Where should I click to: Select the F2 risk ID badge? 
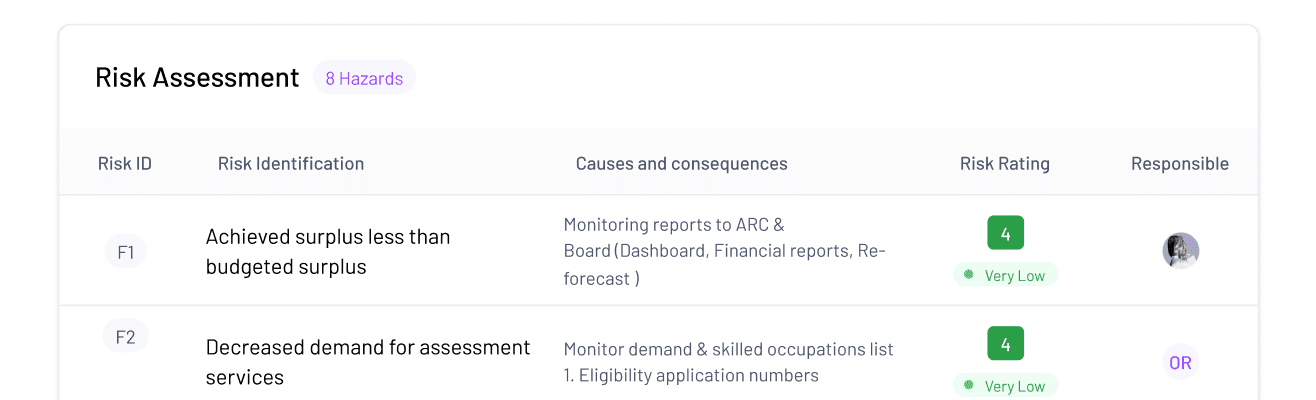pyautogui.click(x=126, y=337)
